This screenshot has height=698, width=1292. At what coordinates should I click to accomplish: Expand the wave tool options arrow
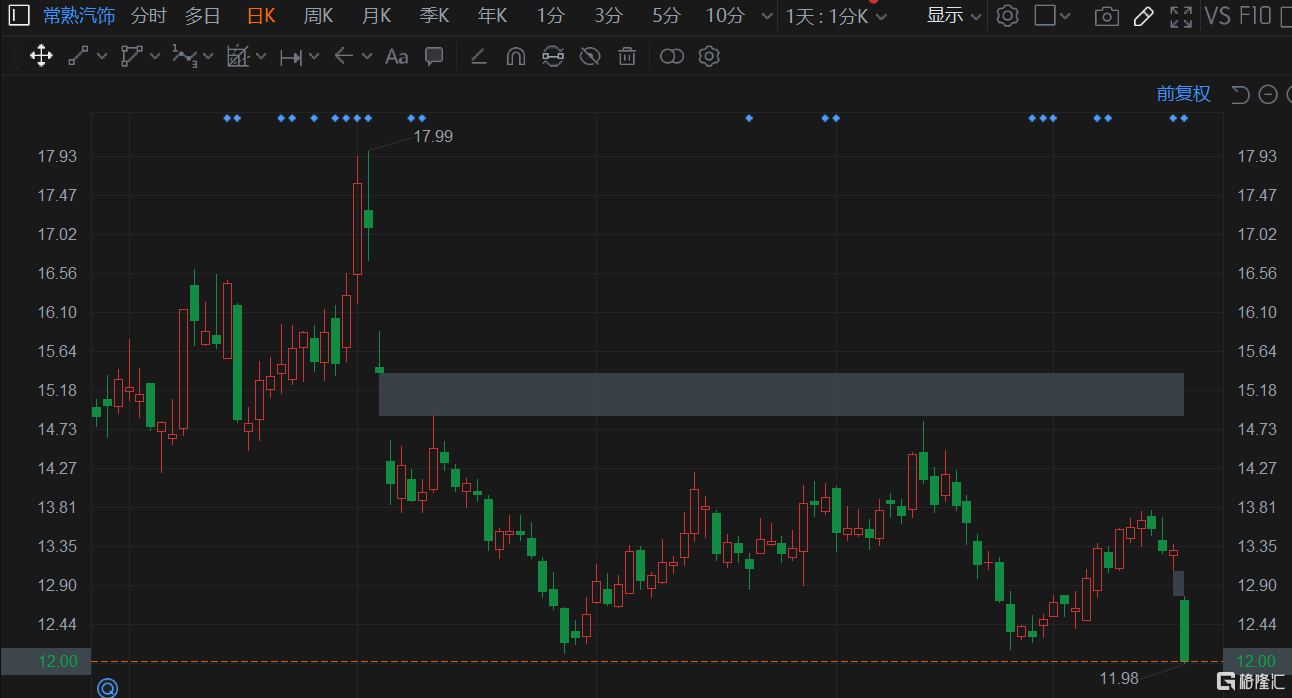coord(208,57)
